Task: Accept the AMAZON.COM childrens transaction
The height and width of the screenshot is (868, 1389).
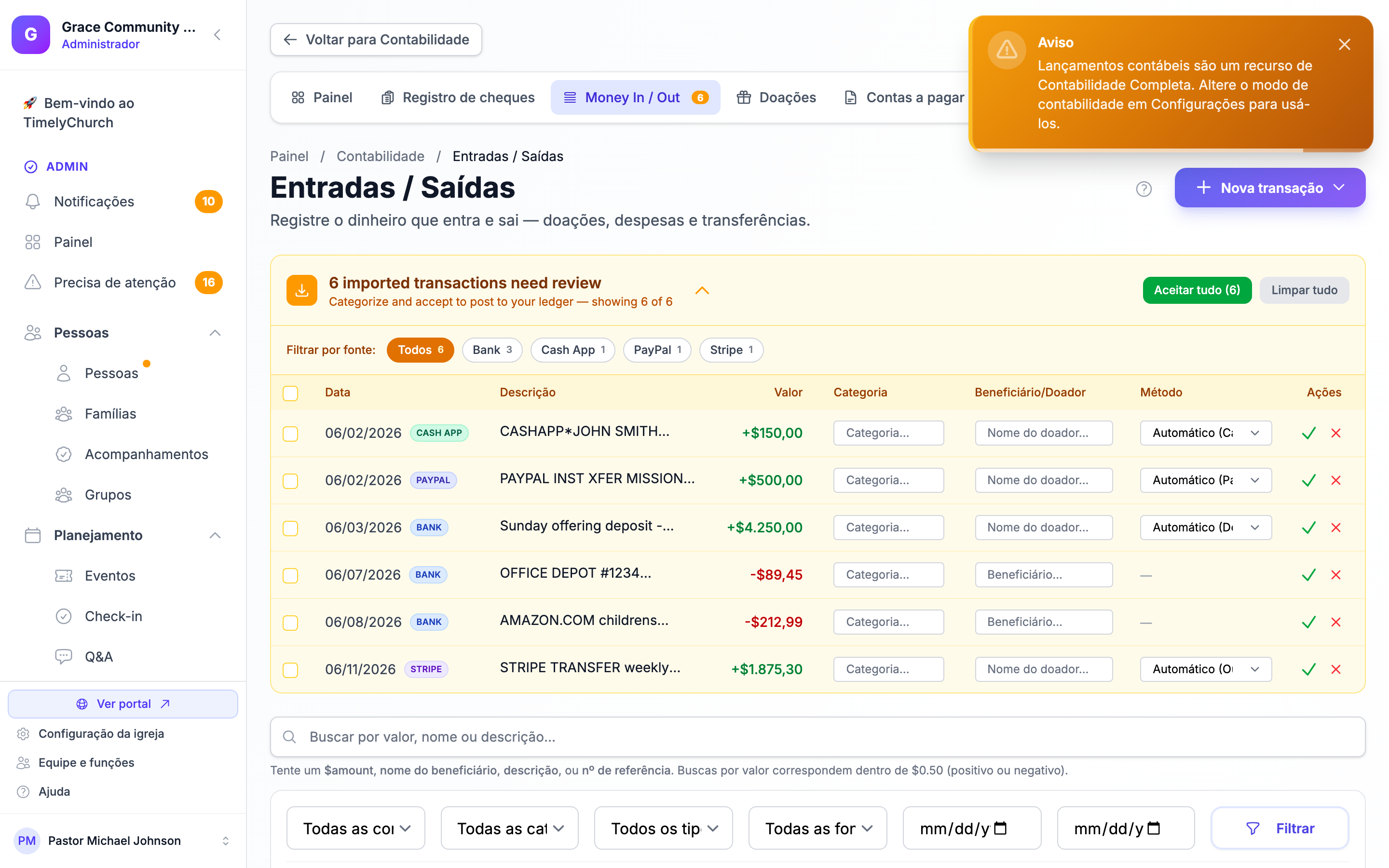Action: [1308, 622]
